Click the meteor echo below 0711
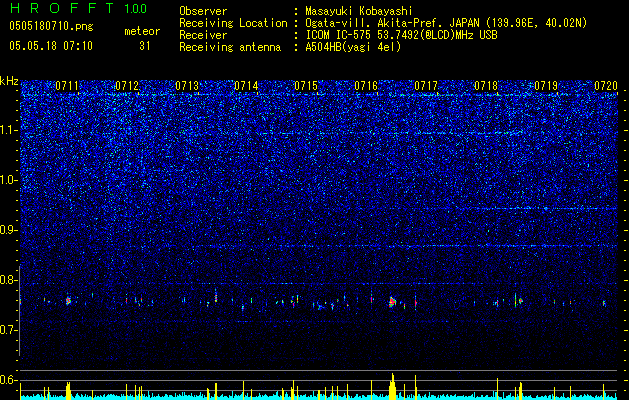 pyautogui.click(x=68, y=301)
